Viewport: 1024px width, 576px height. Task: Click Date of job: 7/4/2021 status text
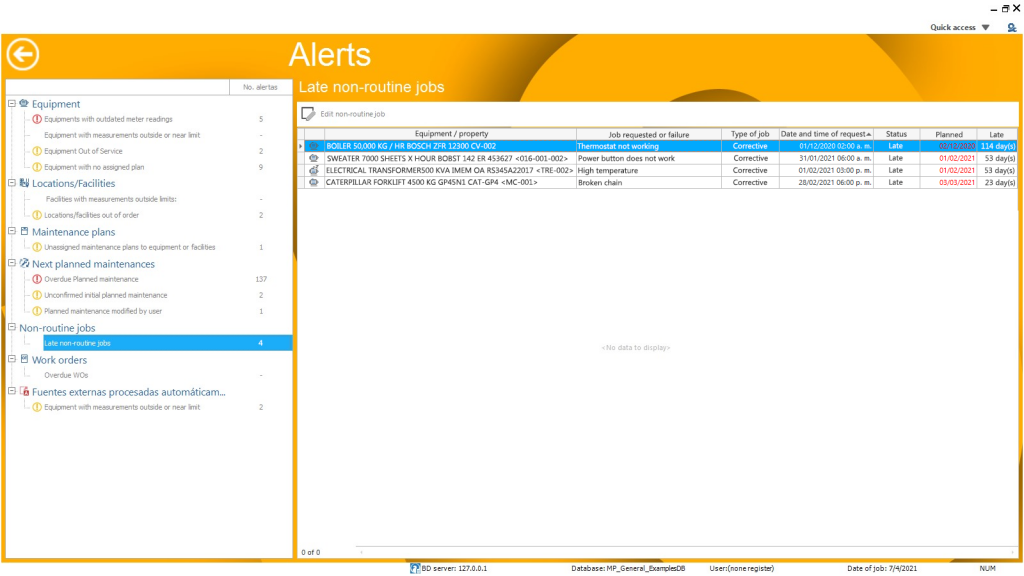(x=882, y=568)
